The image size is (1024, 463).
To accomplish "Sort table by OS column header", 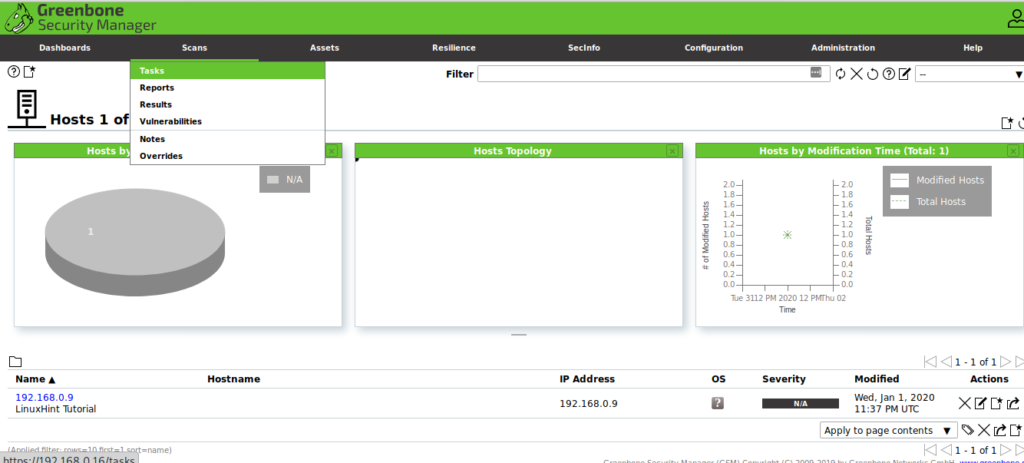I will (x=718, y=379).
